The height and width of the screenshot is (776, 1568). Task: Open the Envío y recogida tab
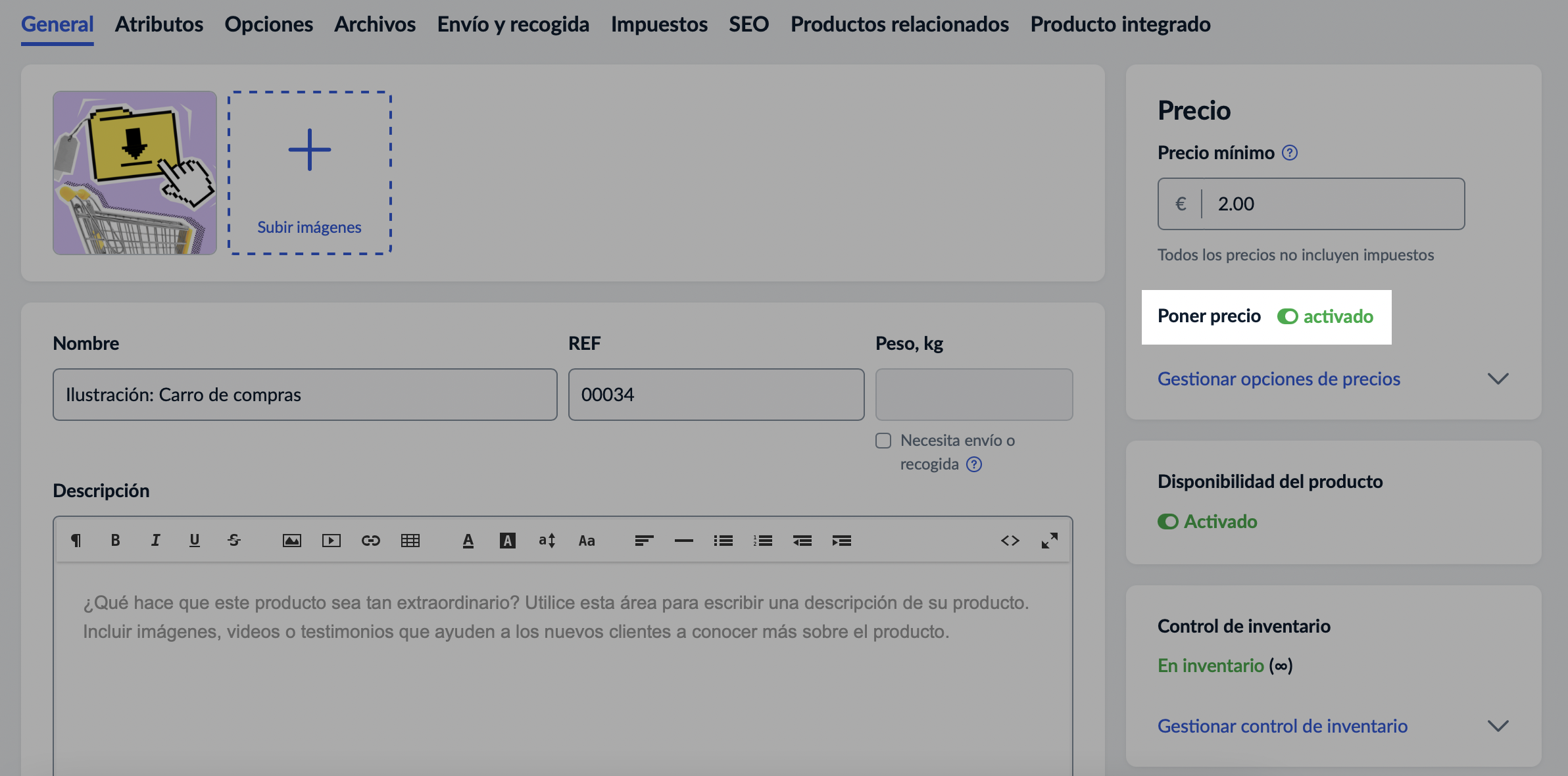click(513, 24)
